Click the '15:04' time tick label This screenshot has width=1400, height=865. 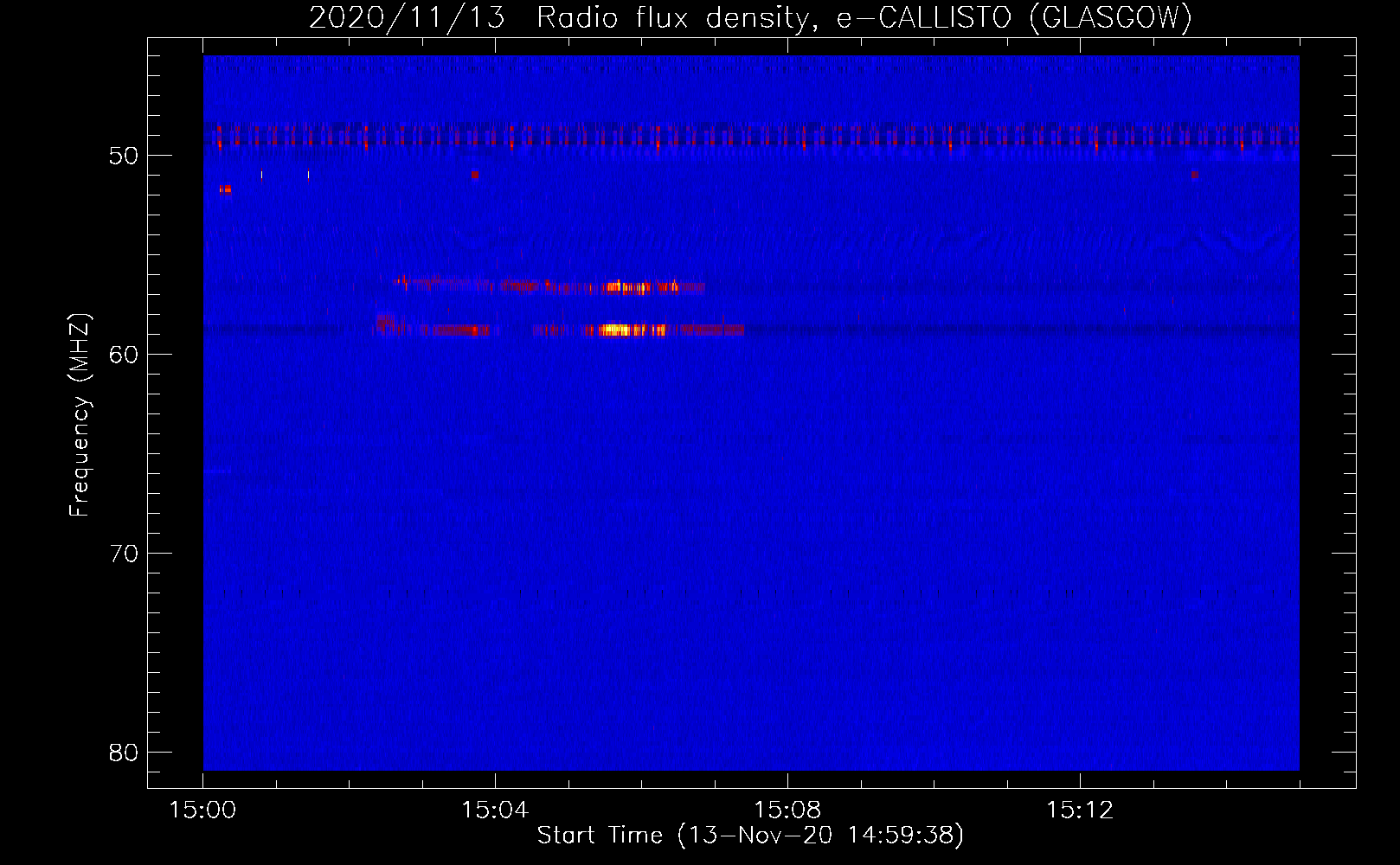click(495, 811)
